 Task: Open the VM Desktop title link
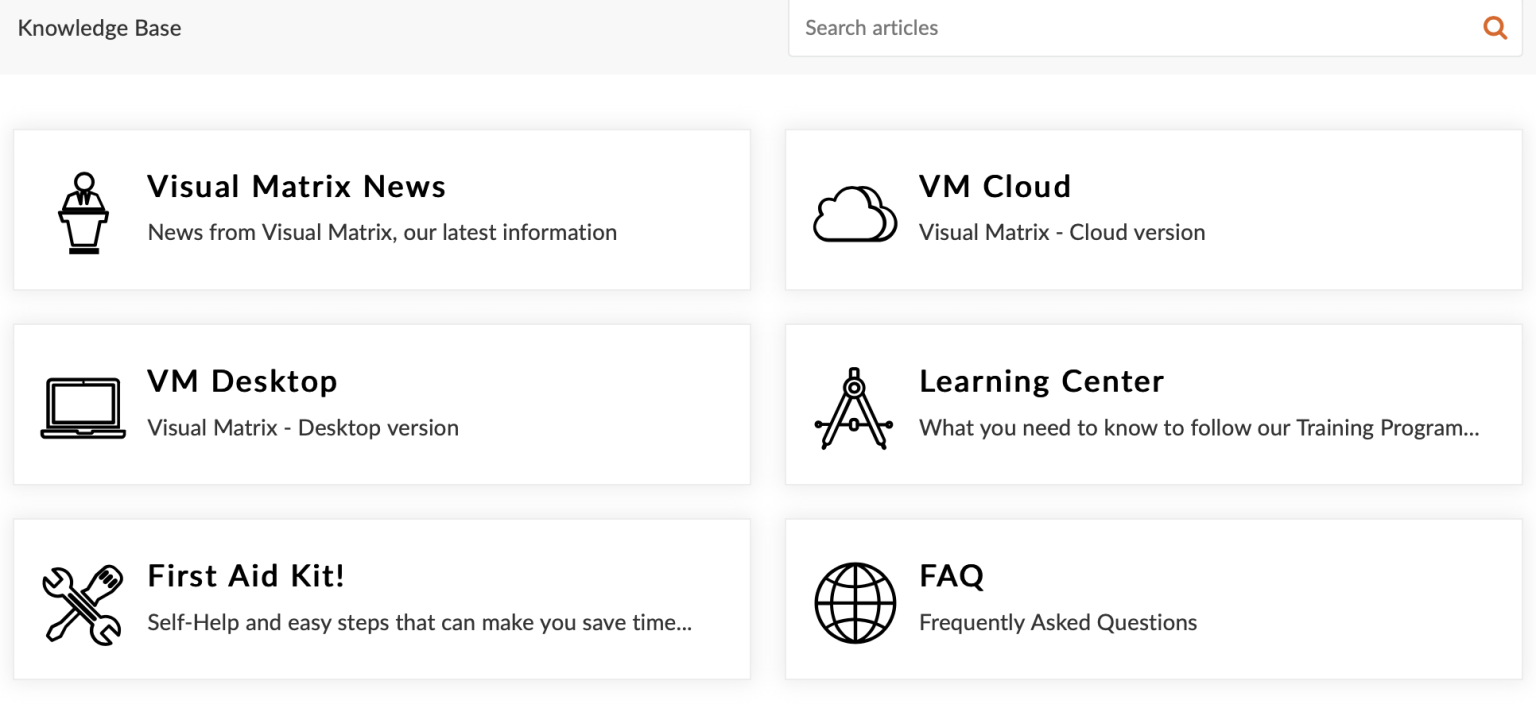(242, 382)
